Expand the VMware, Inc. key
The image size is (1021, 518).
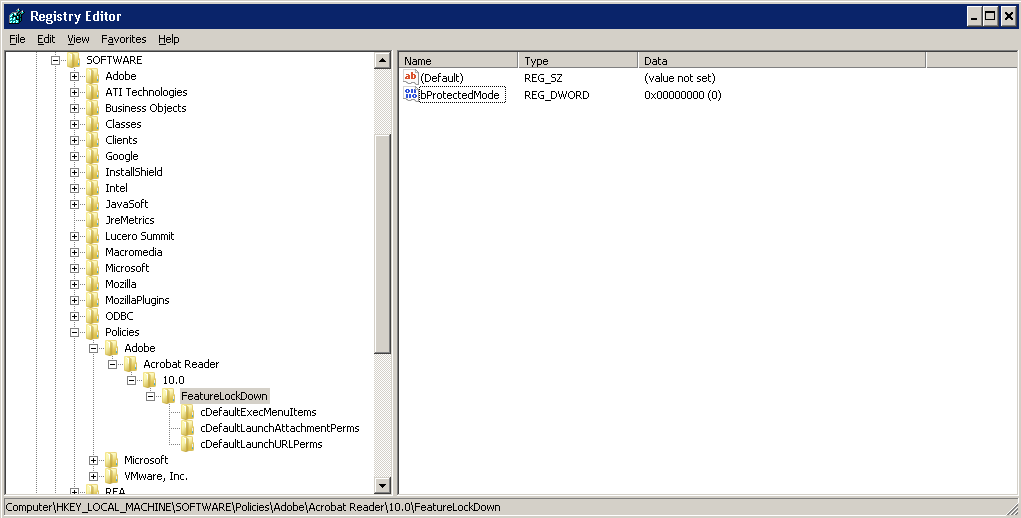coord(93,476)
